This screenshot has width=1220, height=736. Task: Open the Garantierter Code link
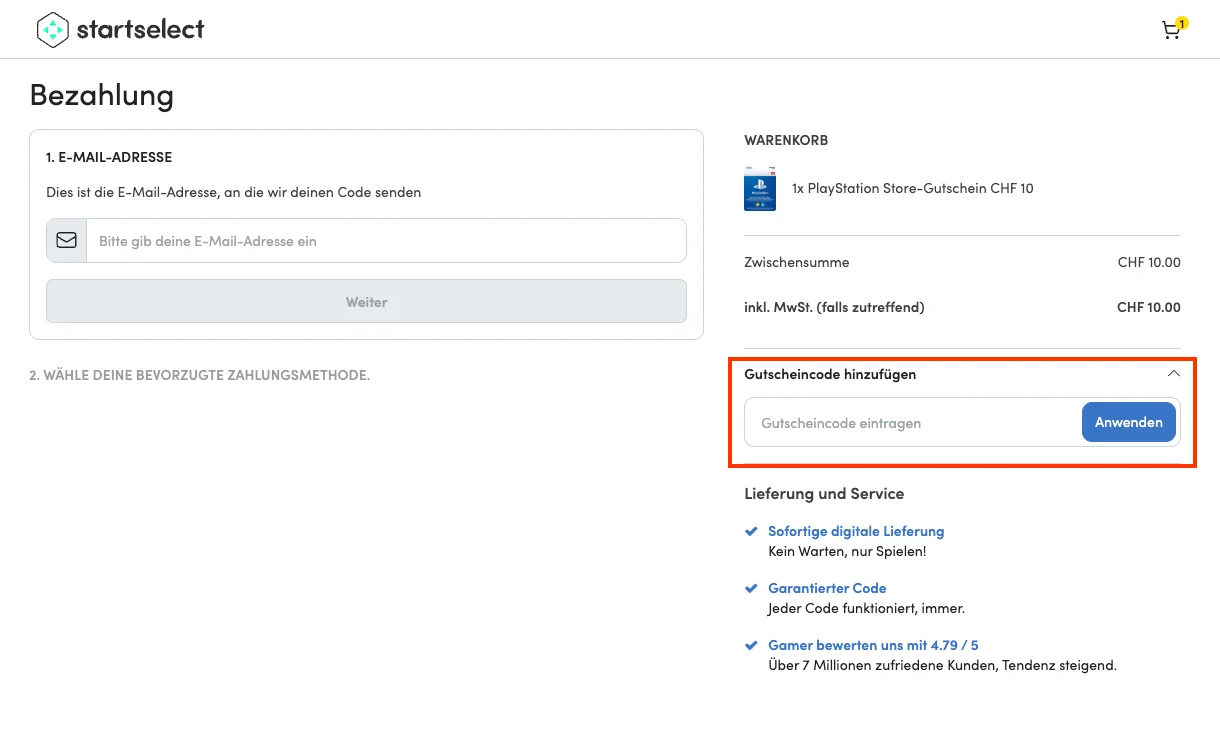pos(827,589)
